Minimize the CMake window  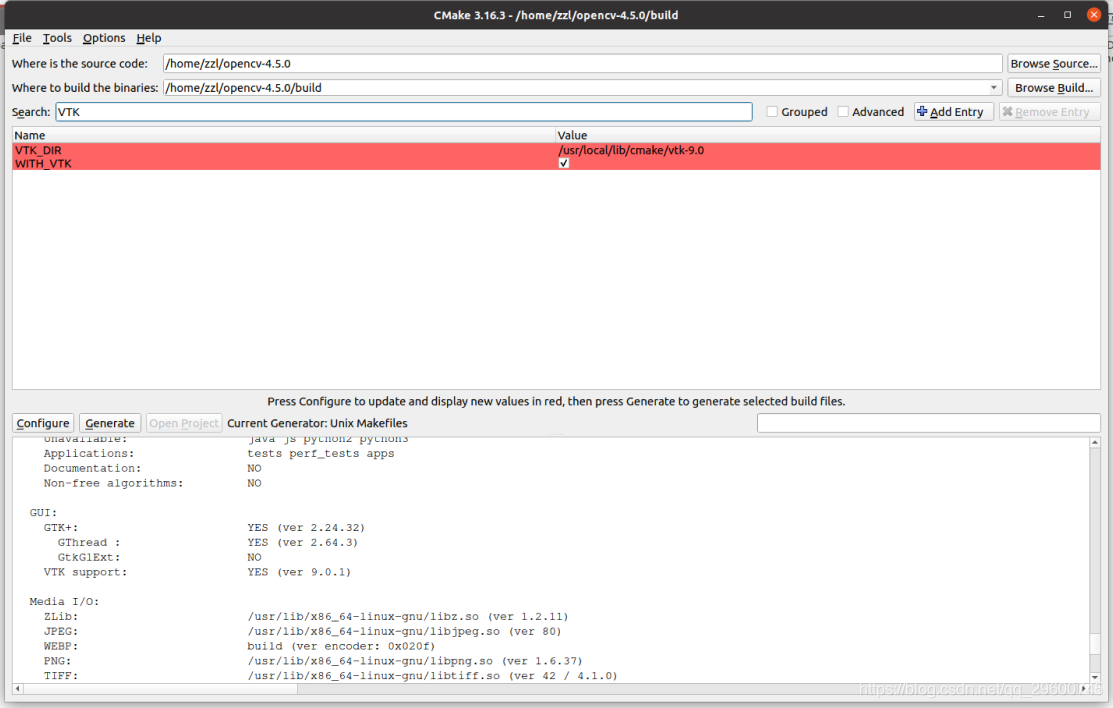pos(1041,15)
